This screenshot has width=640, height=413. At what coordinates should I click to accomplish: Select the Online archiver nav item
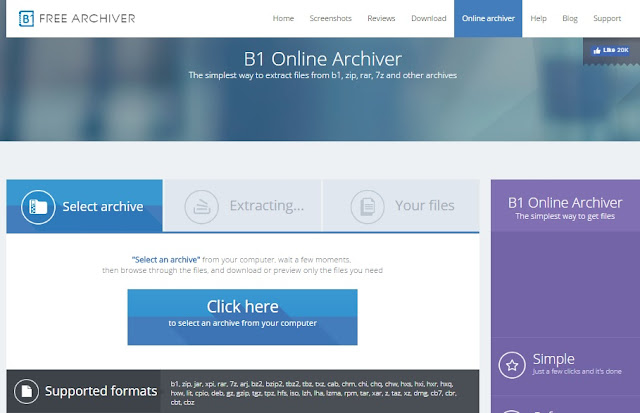point(488,18)
